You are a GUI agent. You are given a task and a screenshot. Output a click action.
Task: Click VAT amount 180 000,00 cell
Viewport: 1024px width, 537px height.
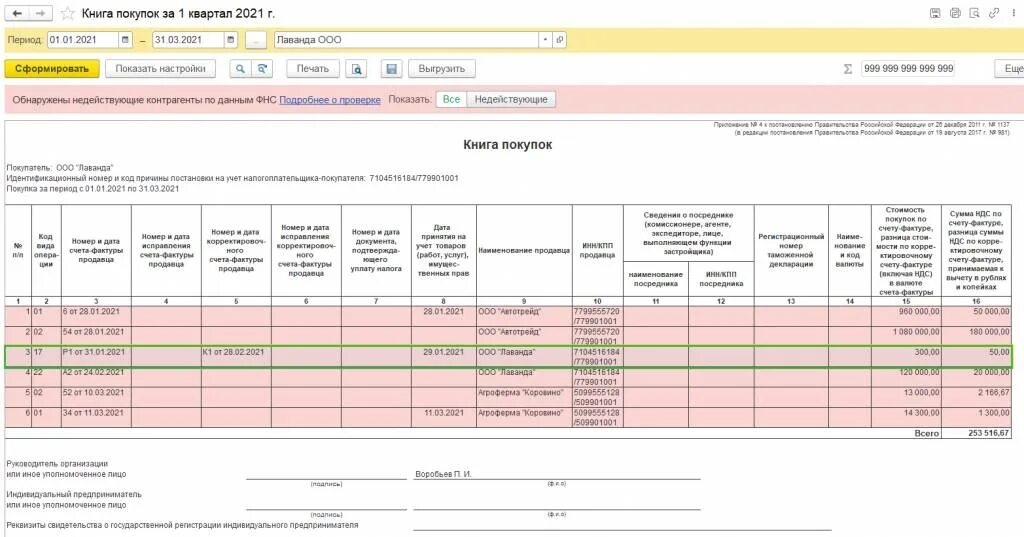976,337
